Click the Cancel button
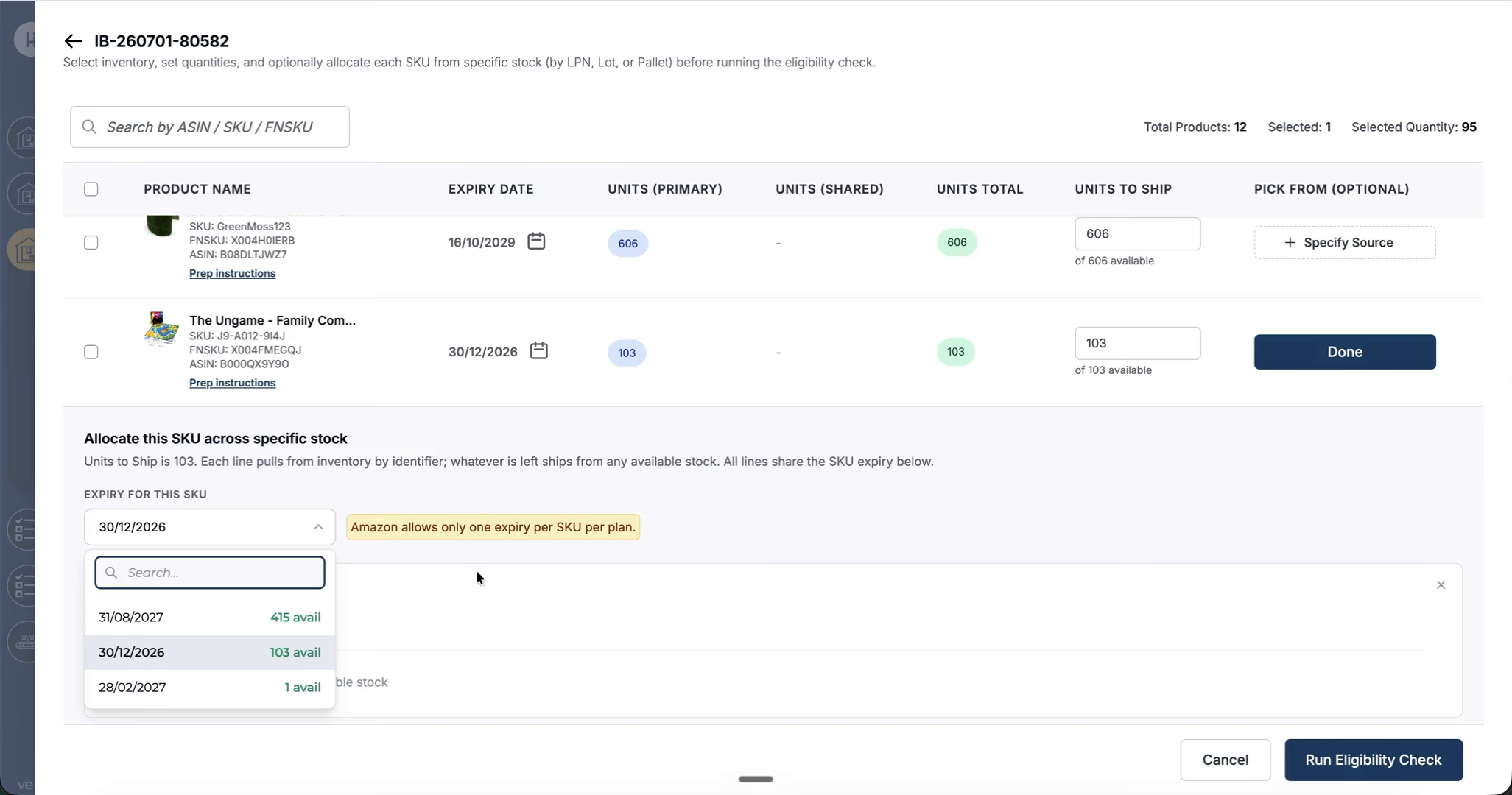The width and height of the screenshot is (1512, 795). coord(1226,760)
